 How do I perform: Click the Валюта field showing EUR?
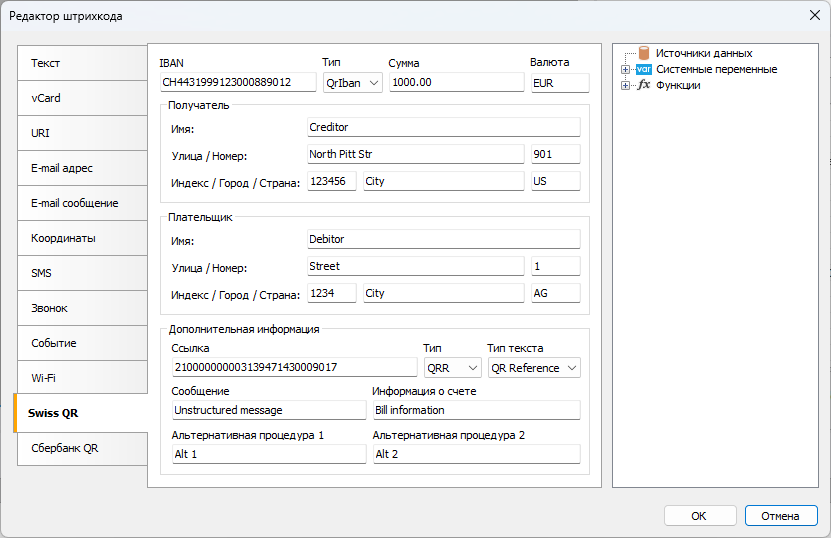pyautogui.click(x=560, y=83)
